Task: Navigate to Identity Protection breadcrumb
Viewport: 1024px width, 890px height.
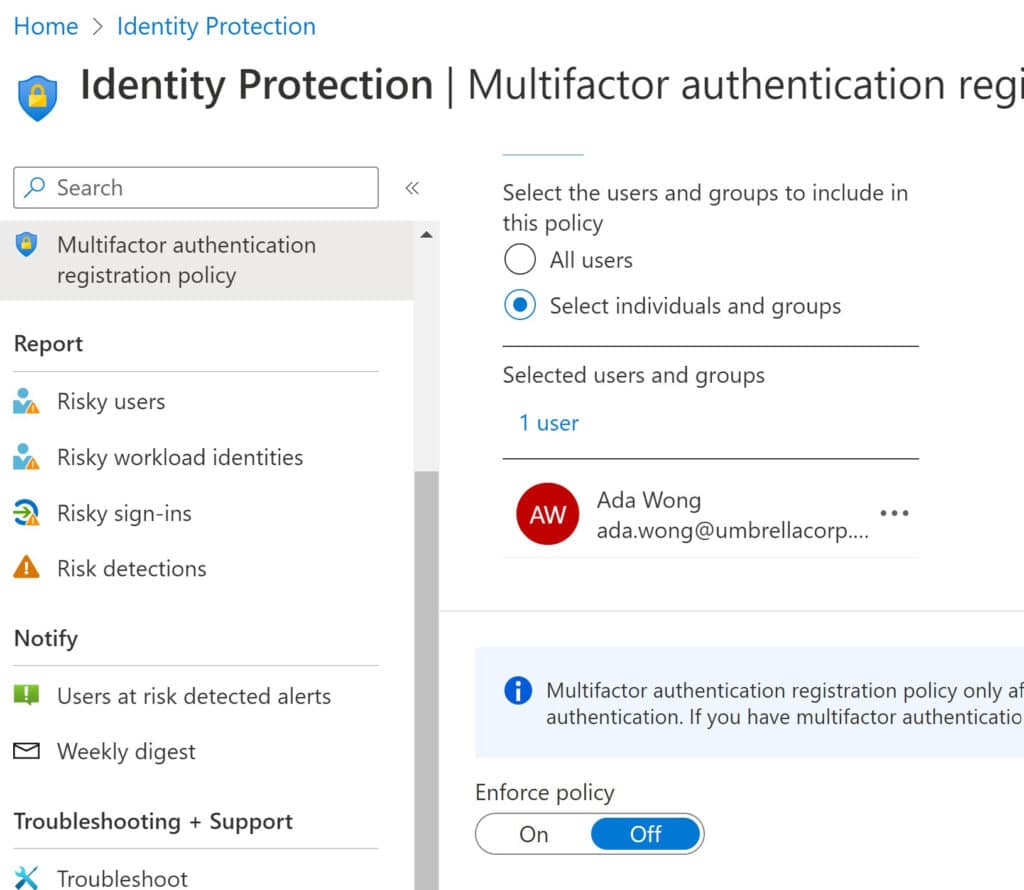Action: point(216,26)
